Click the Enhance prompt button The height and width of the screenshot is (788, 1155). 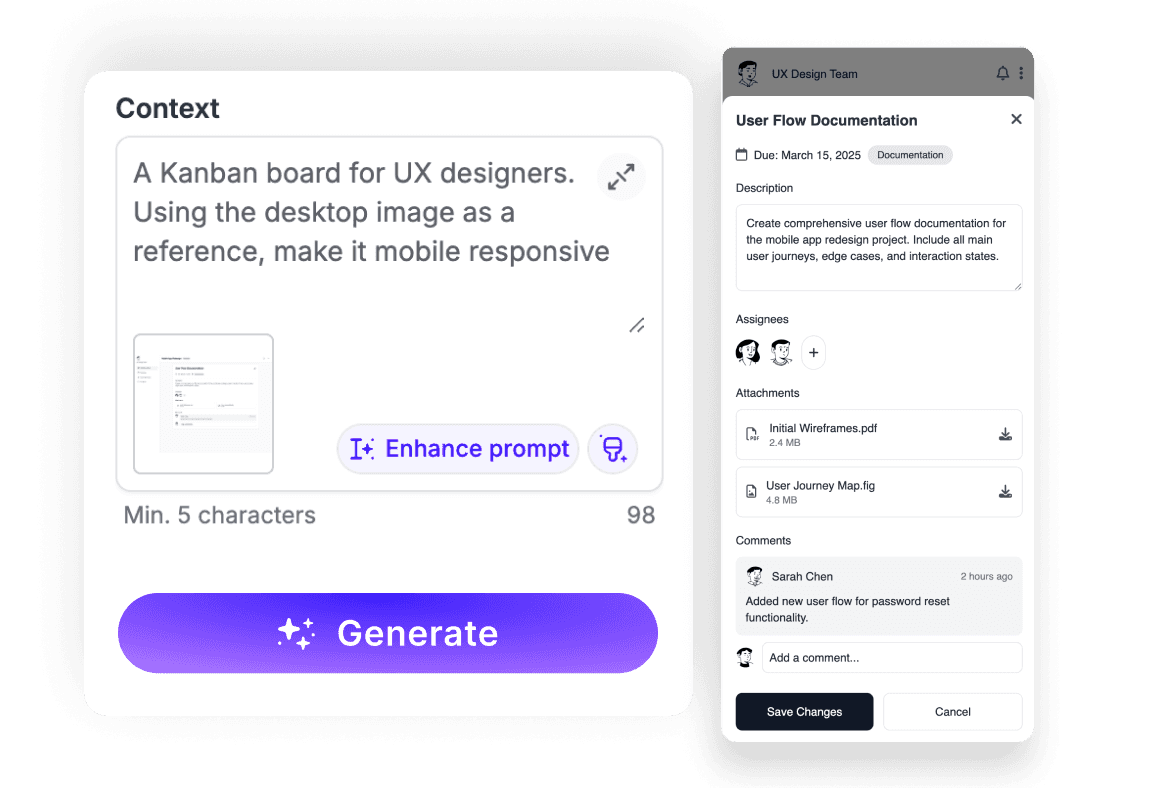[458, 449]
